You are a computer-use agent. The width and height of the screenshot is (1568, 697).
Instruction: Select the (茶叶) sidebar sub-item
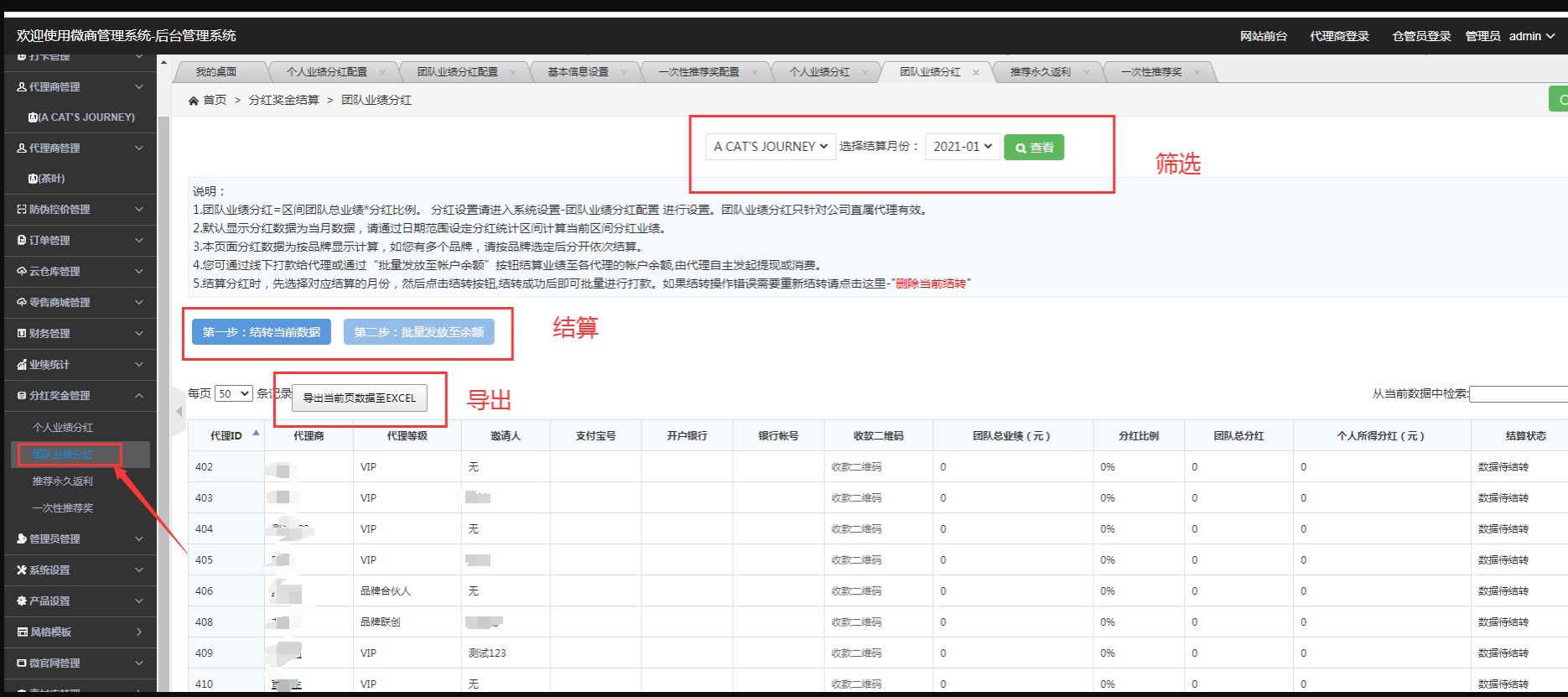pos(46,179)
